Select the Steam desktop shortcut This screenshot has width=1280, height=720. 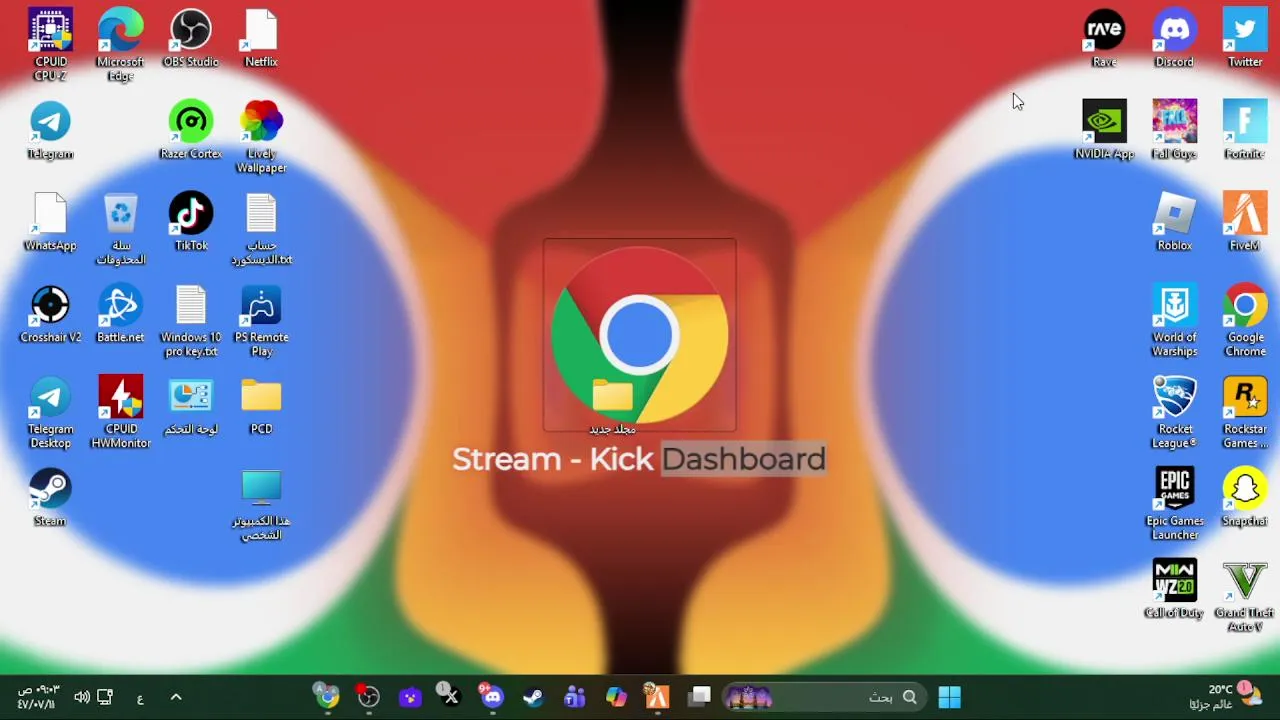click(50, 498)
